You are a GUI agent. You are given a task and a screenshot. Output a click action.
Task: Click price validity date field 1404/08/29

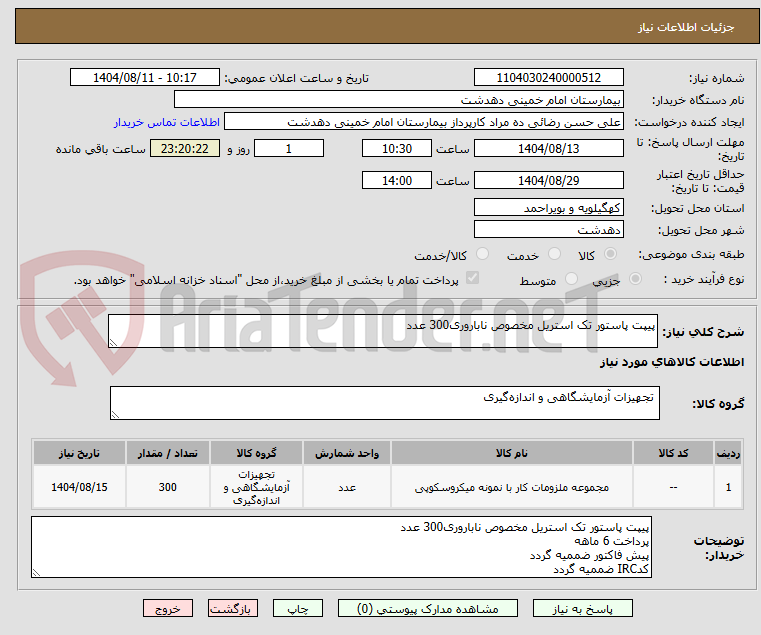point(548,181)
